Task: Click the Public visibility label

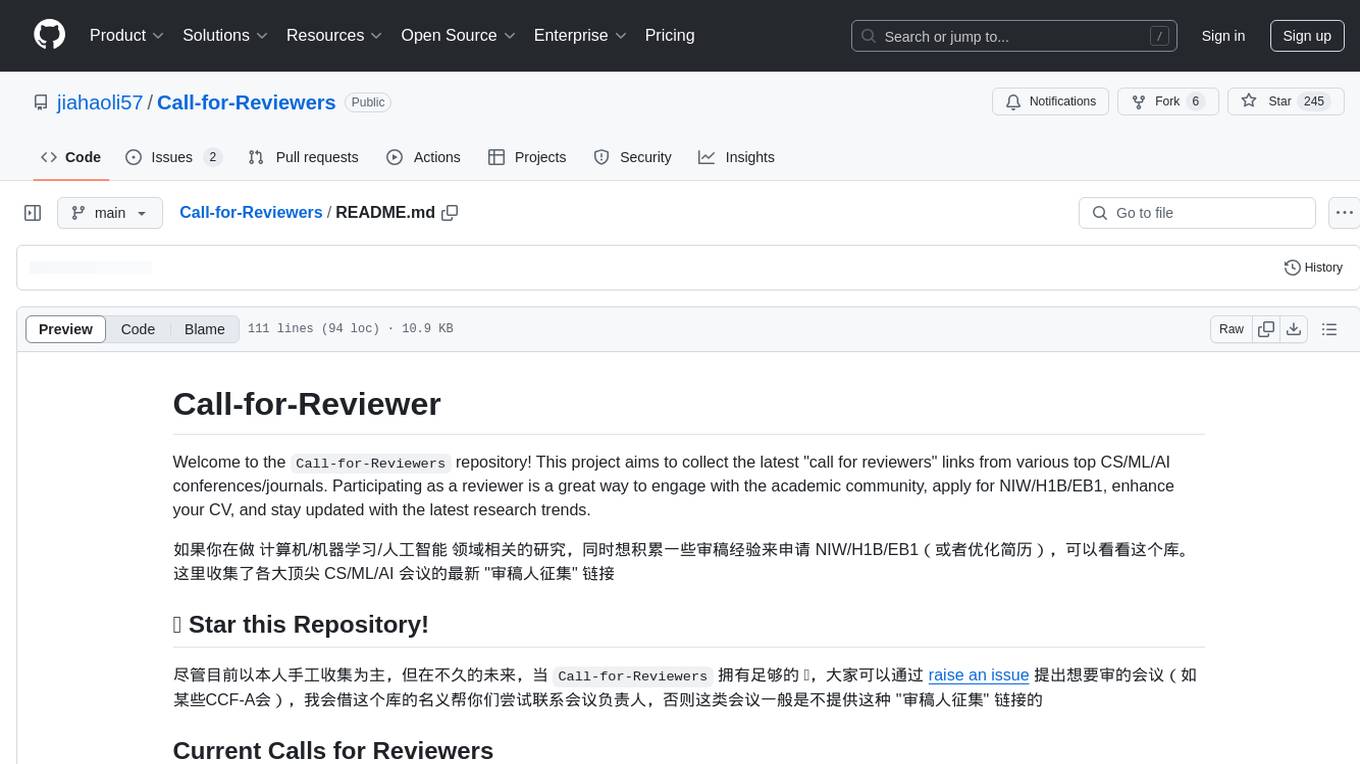Action: point(368,102)
